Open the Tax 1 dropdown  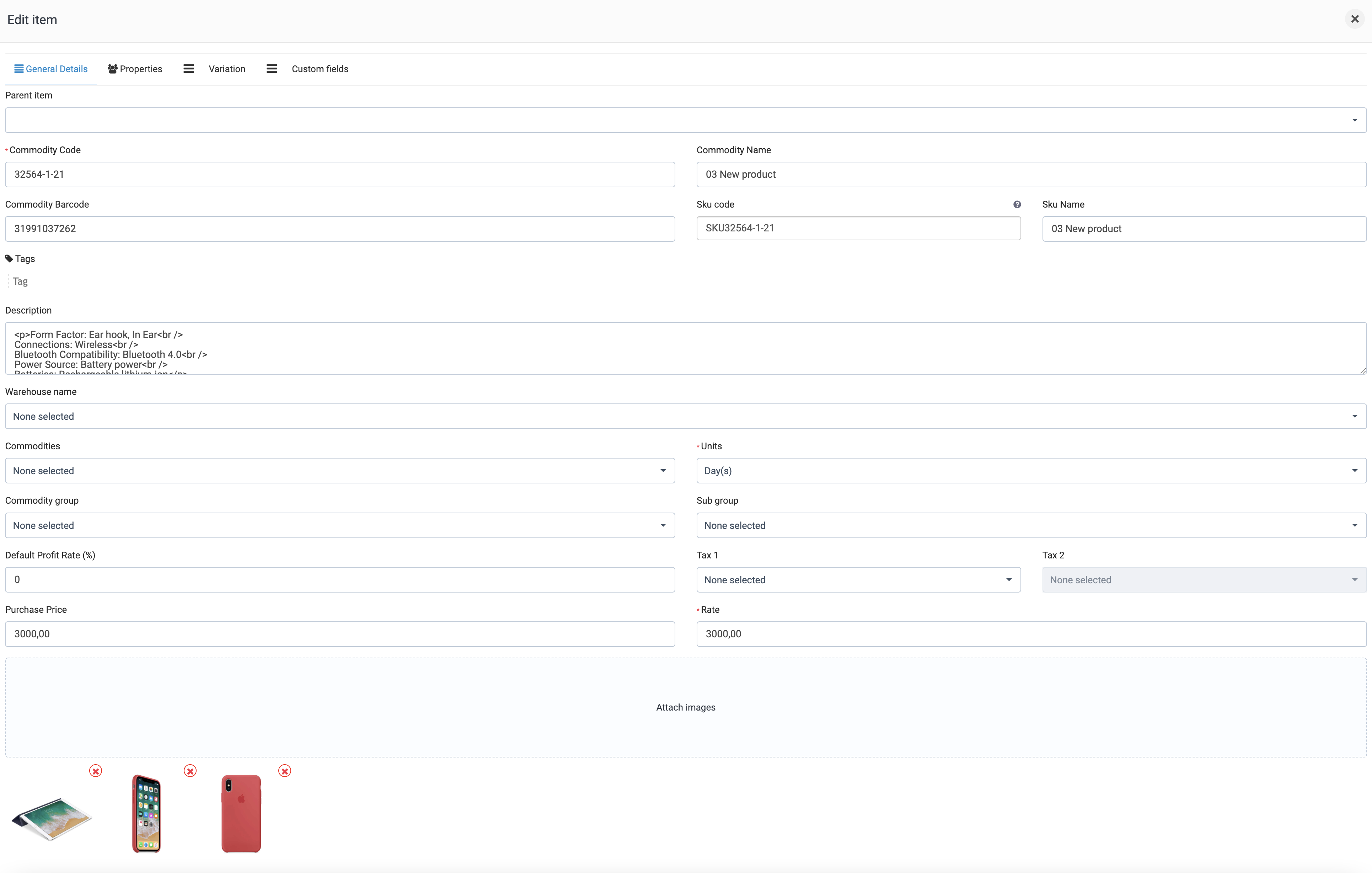coord(859,579)
